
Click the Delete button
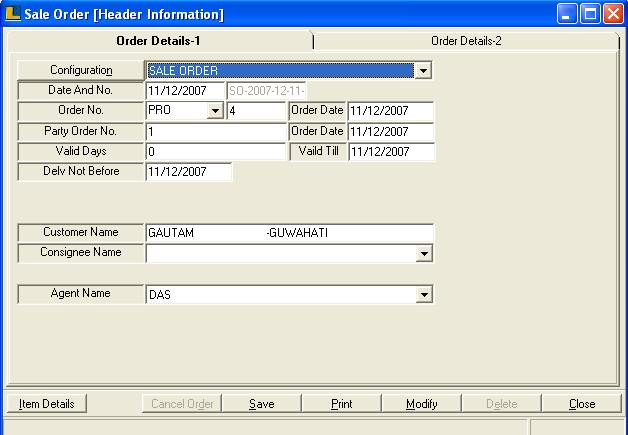coord(501,404)
